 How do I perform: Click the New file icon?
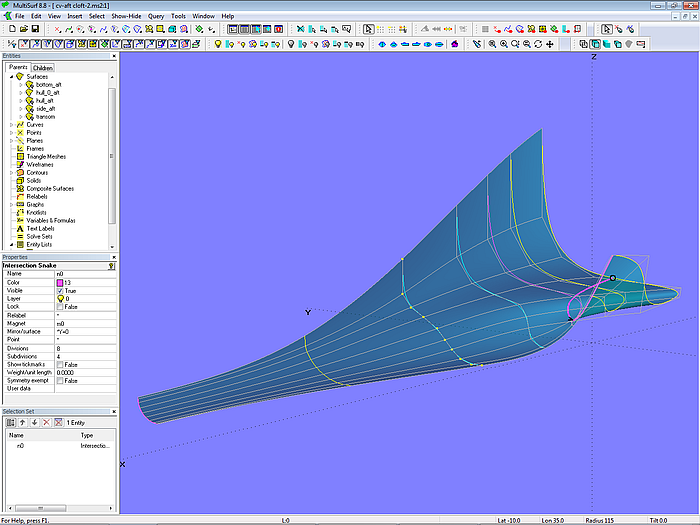point(10,30)
